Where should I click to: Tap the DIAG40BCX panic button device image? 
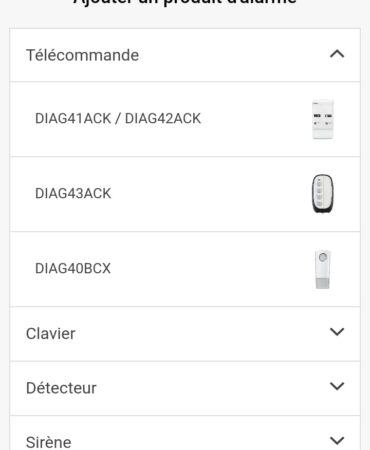(x=323, y=269)
